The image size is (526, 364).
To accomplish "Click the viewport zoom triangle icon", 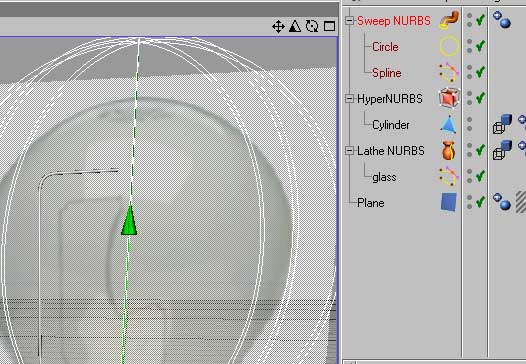I will pyautogui.click(x=295, y=26).
